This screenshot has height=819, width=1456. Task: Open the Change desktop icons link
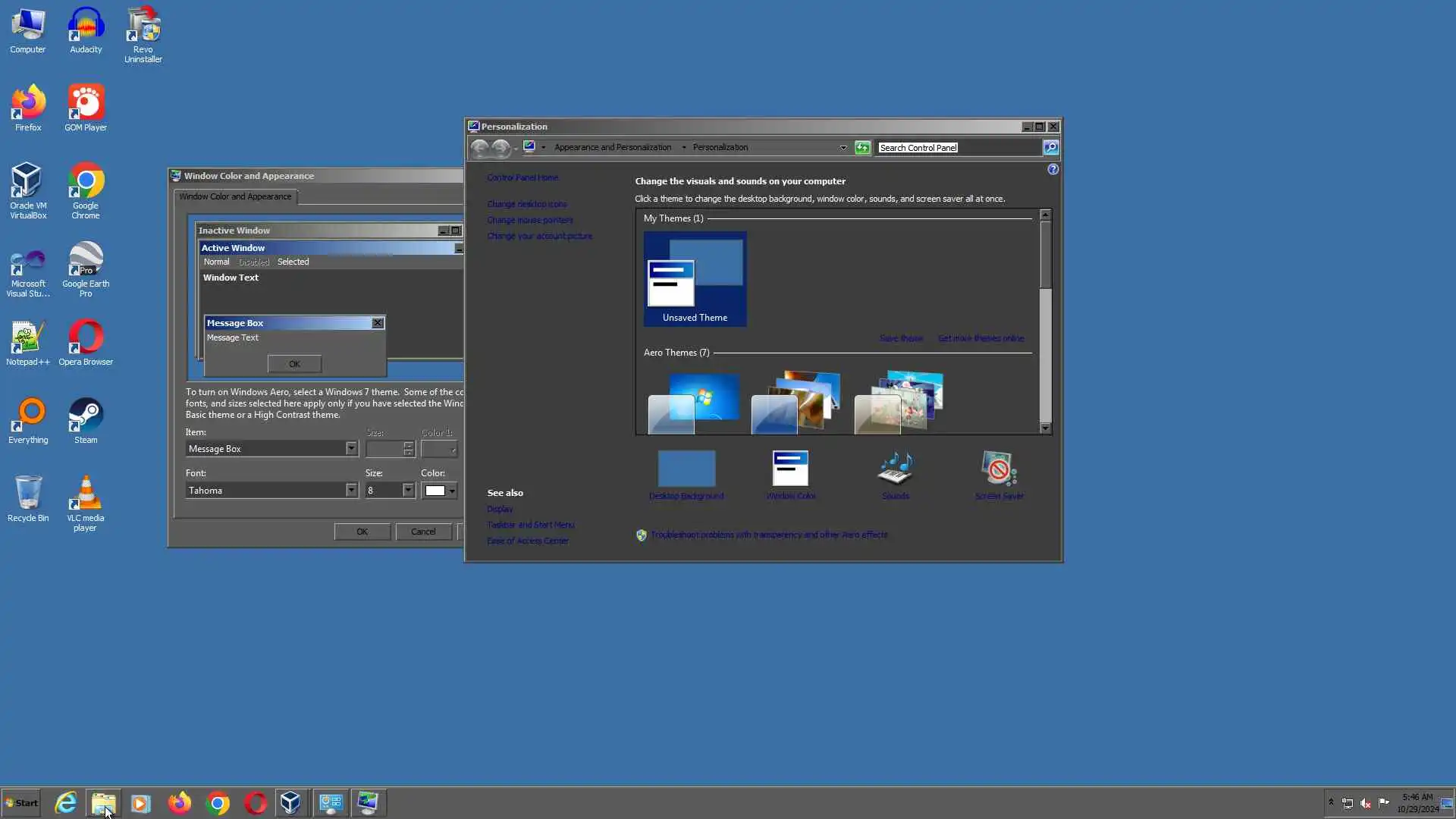(526, 204)
